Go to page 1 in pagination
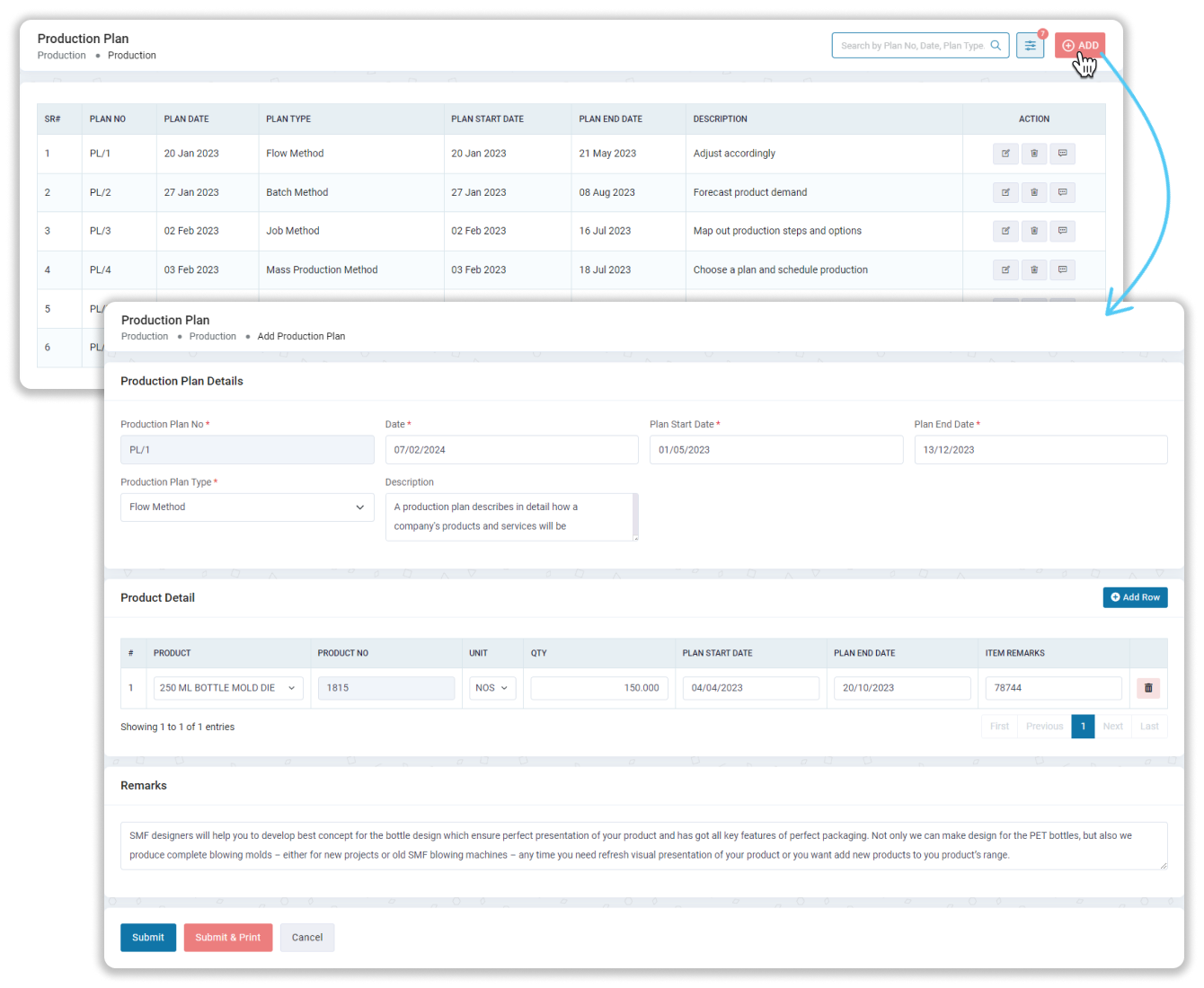 [1083, 727]
